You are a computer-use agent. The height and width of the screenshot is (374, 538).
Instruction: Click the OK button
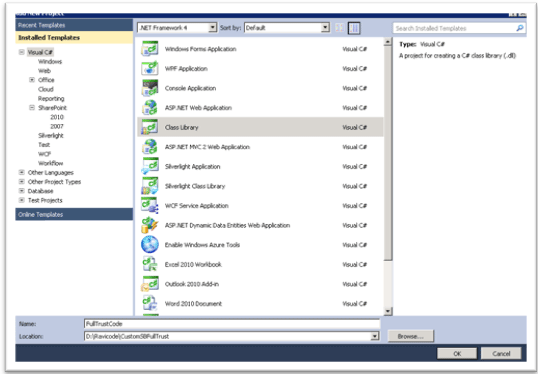(x=457, y=353)
